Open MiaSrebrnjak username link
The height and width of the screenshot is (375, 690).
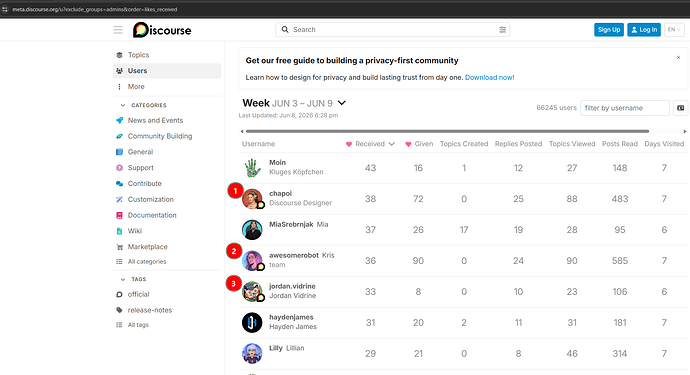[291, 224]
